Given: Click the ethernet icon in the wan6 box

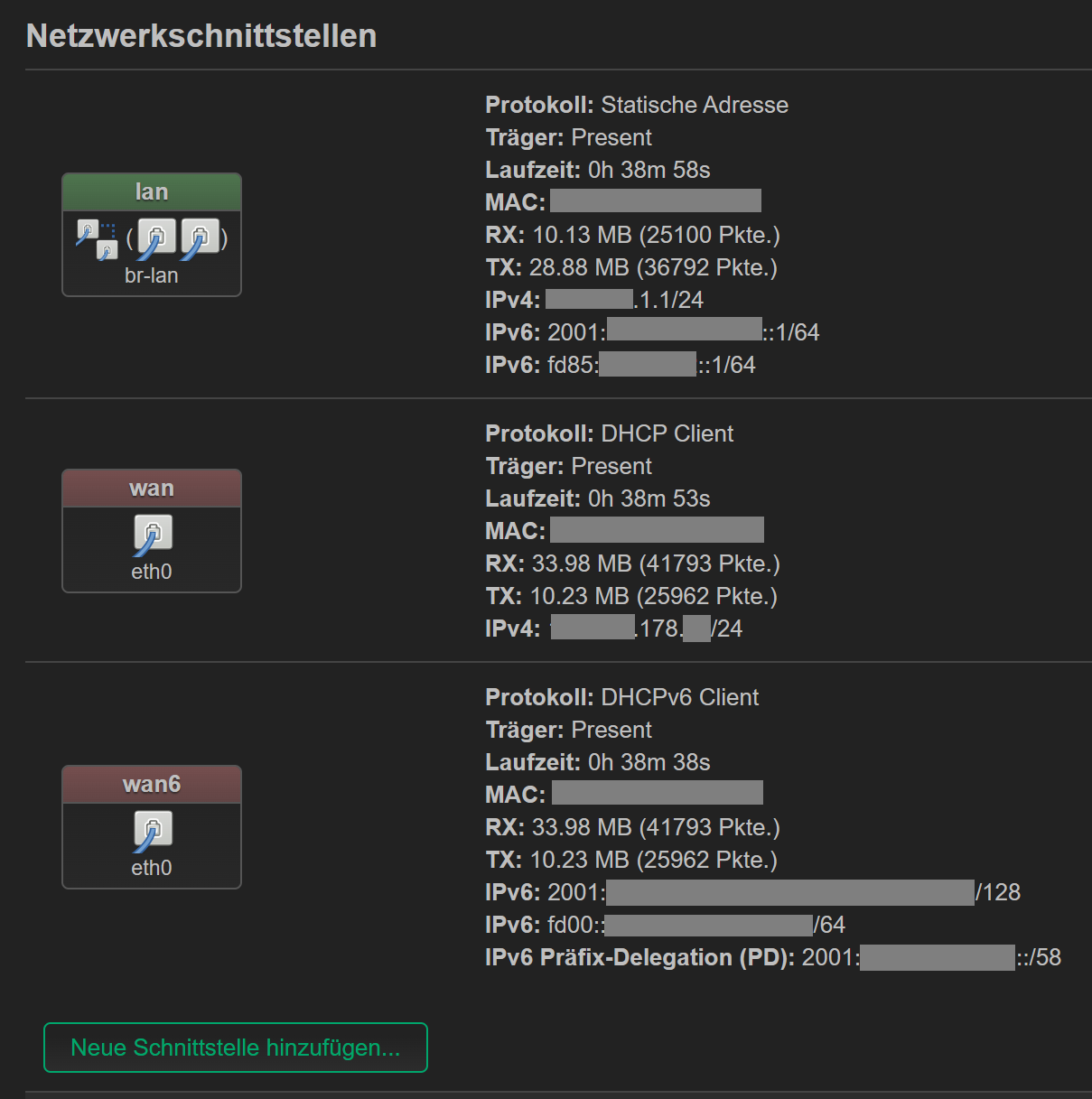Looking at the screenshot, I should click(x=153, y=830).
